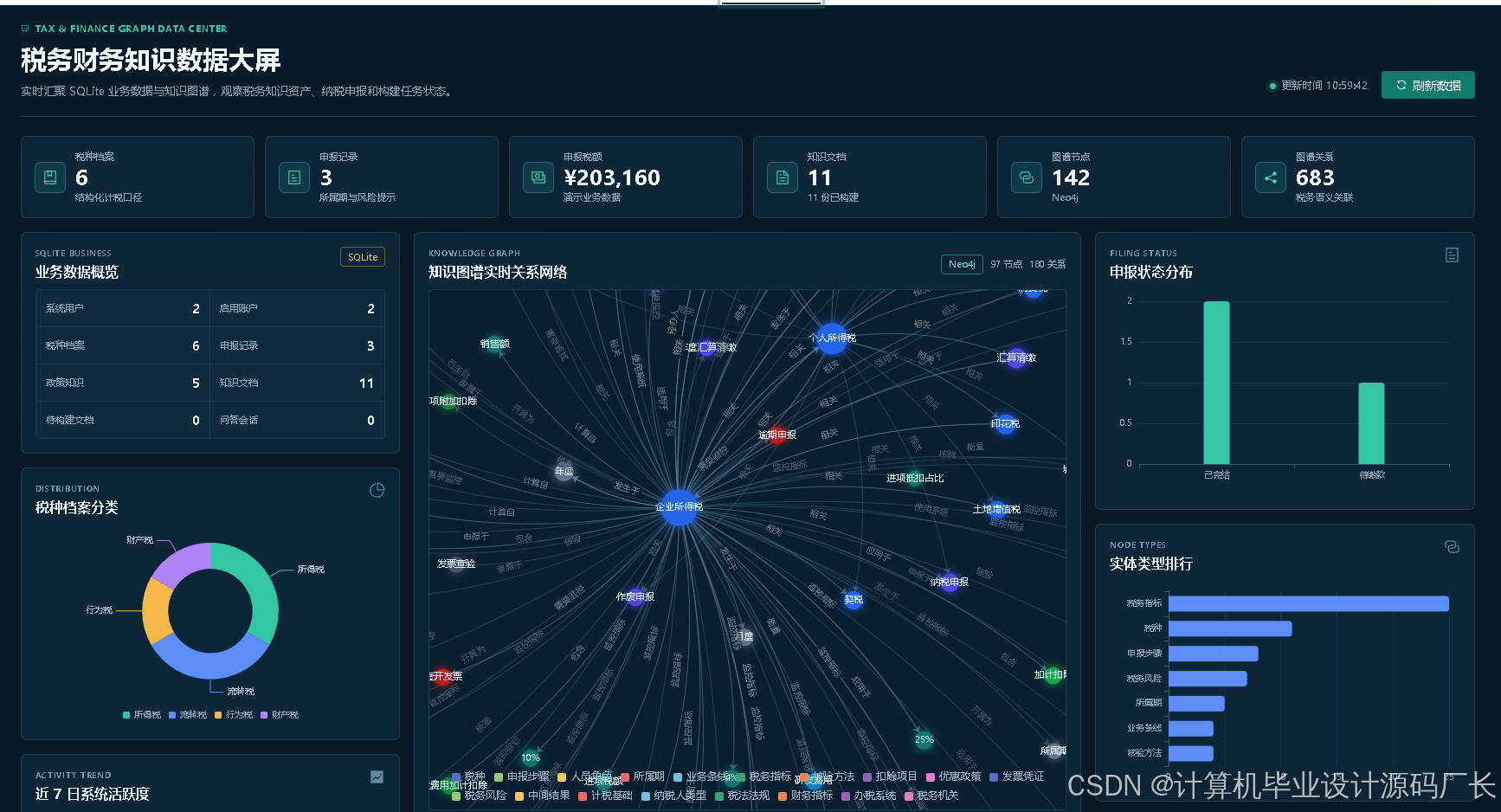The width and height of the screenshot is (1501, 812).
Task: Toggle 中间结果 legend in knowledge graph
Action: [543, 796]
